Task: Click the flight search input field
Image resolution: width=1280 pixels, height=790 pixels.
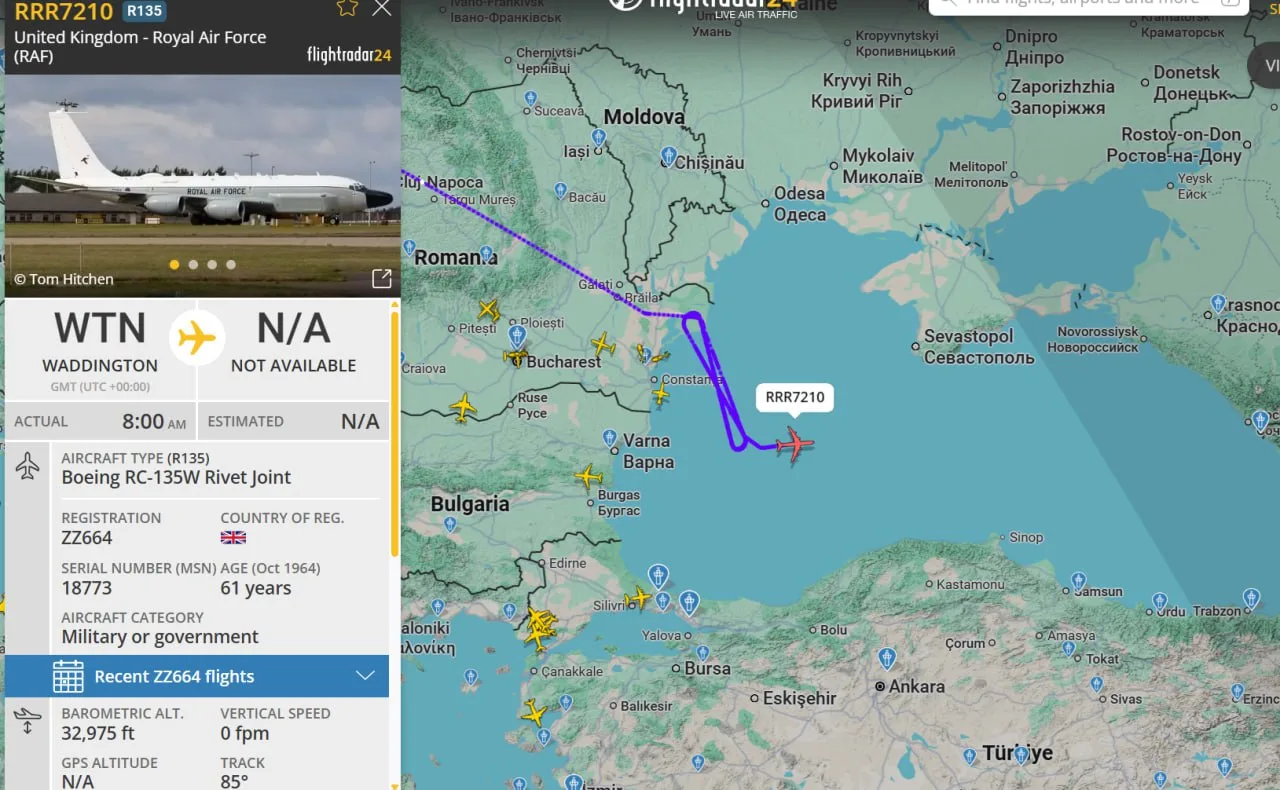Action: pyautogui.click(x=1090, y=6)
